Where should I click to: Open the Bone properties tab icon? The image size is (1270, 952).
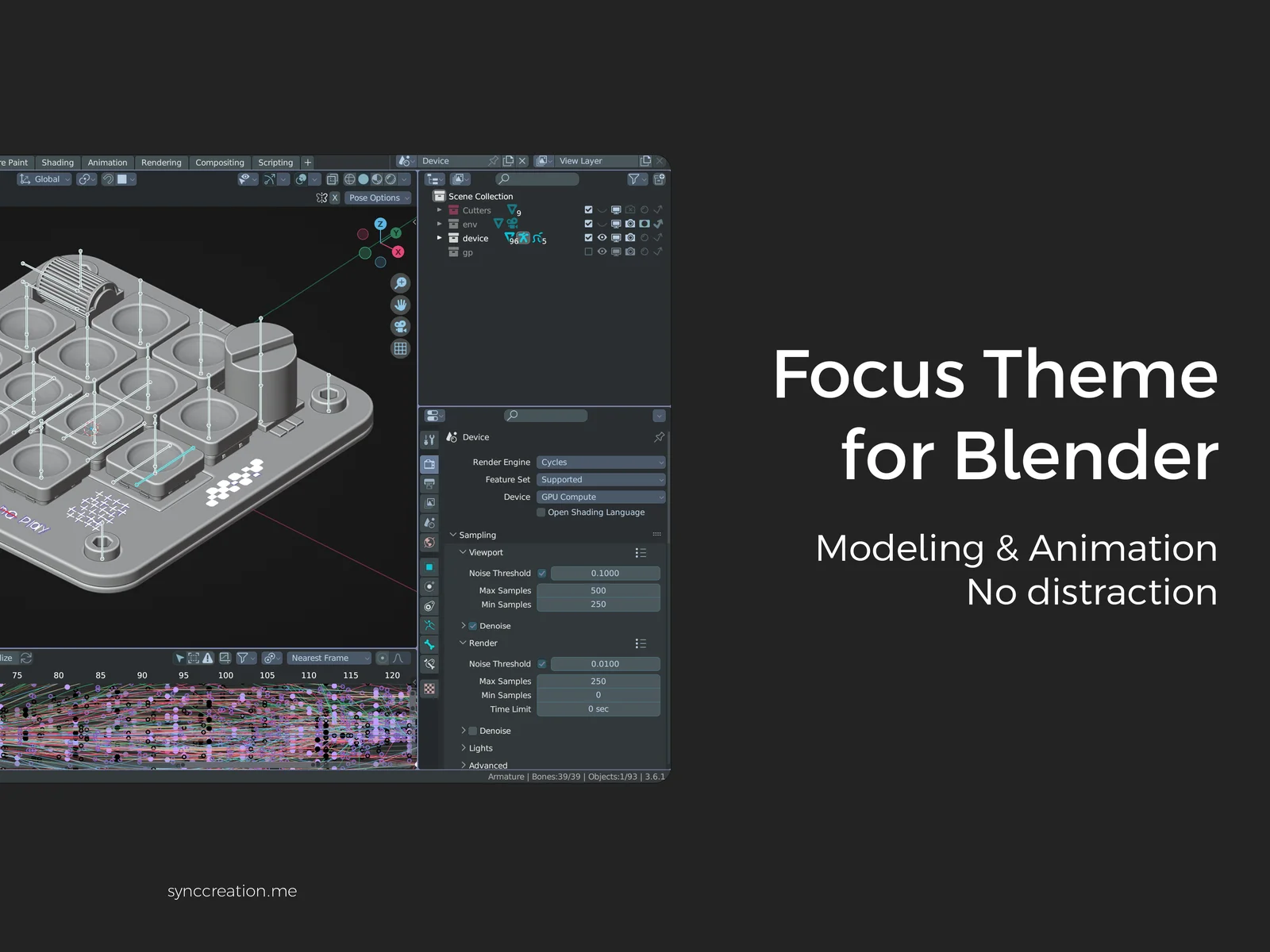point(429,644)
